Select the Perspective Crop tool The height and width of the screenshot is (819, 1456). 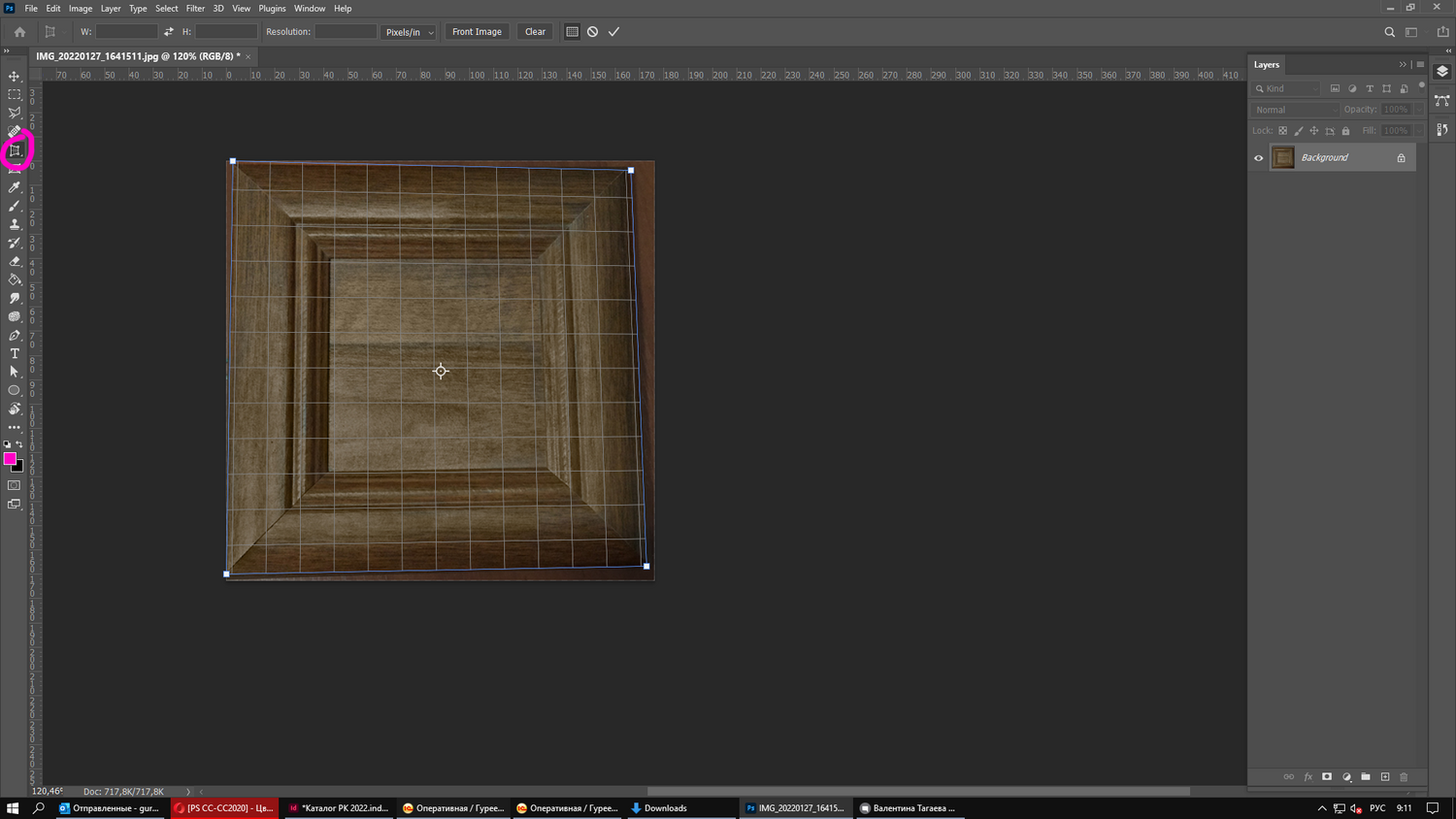pos(16,150)
